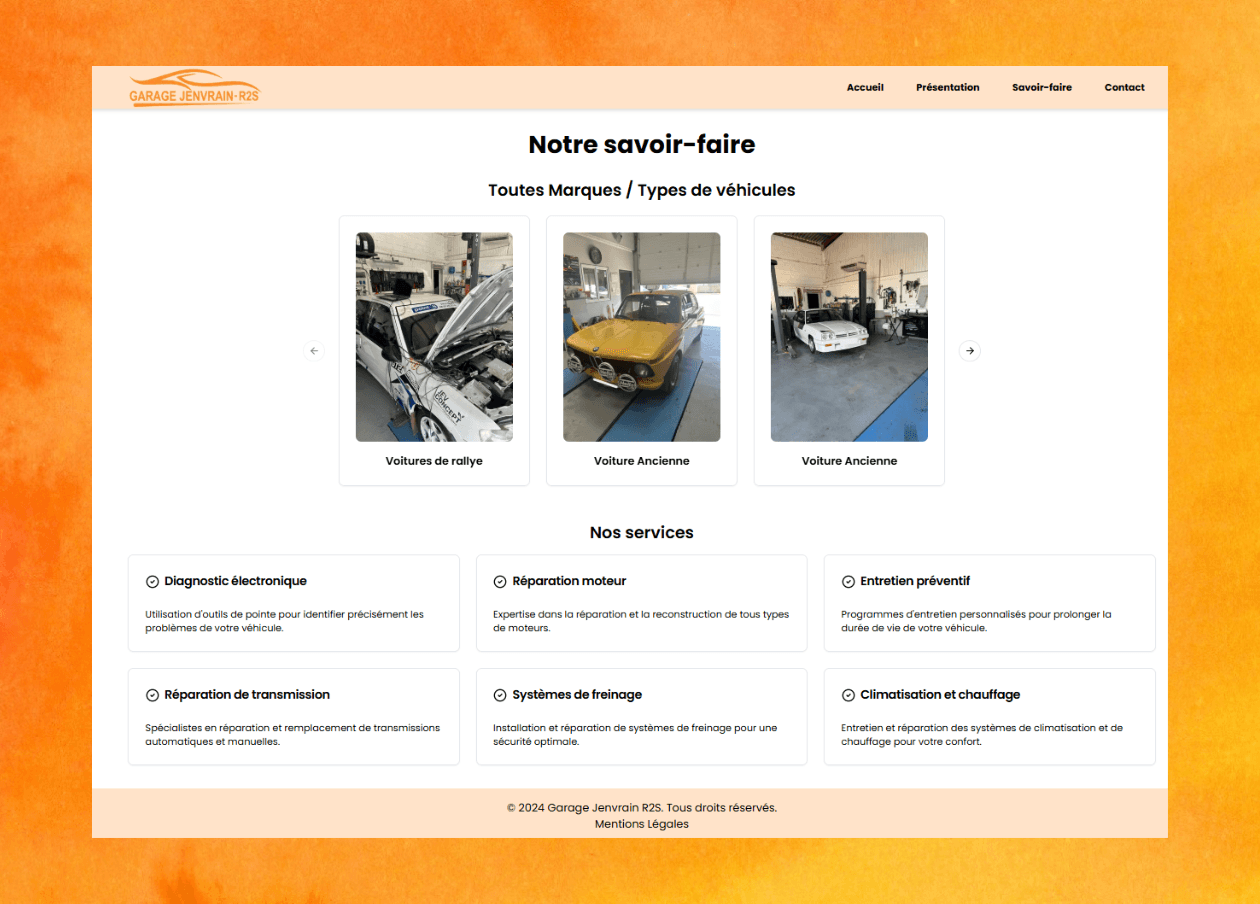Select the Climatisation et chauffage heading
The height and width of the screenshot is (904, 1260).
click(940, 695)
